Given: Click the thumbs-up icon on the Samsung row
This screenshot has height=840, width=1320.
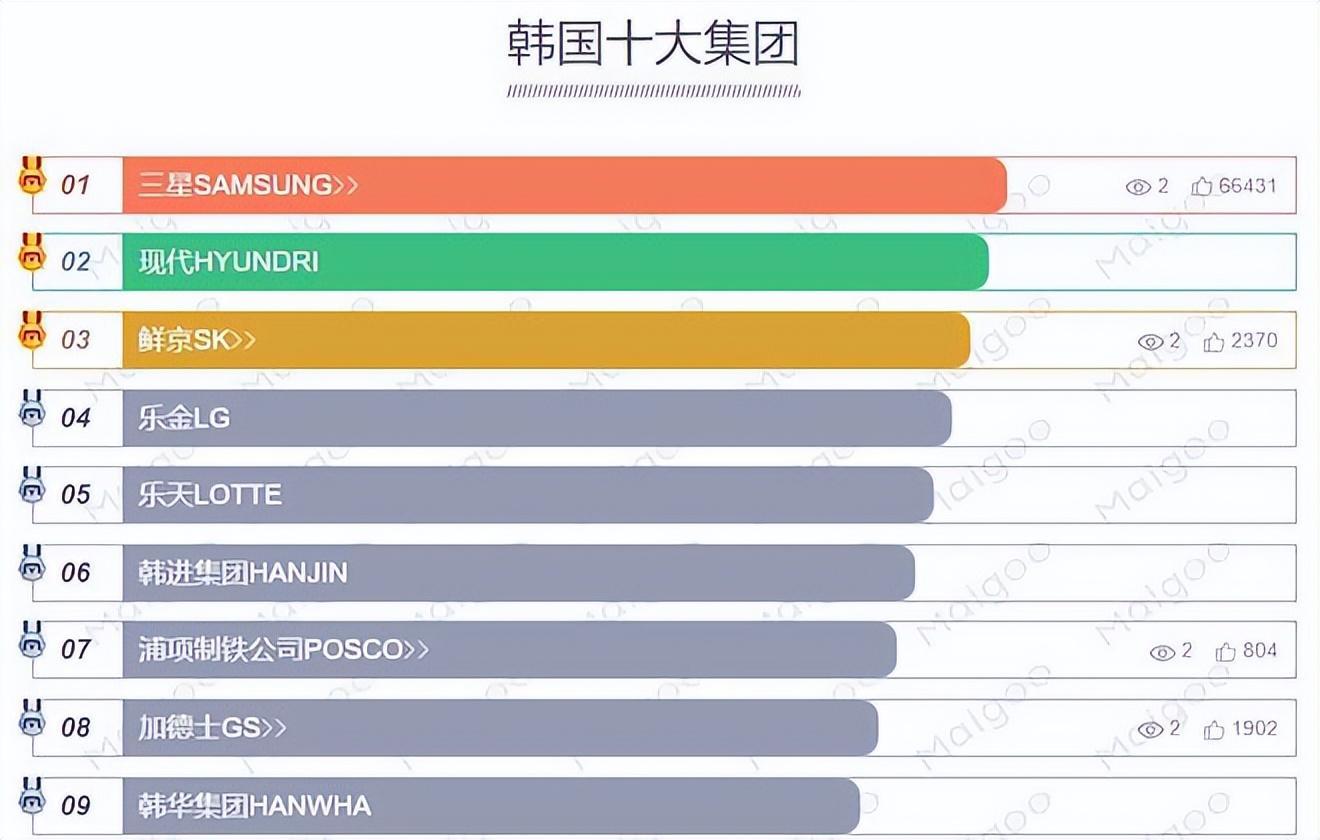Looking at the screenshot, I should pos(1202,186).
